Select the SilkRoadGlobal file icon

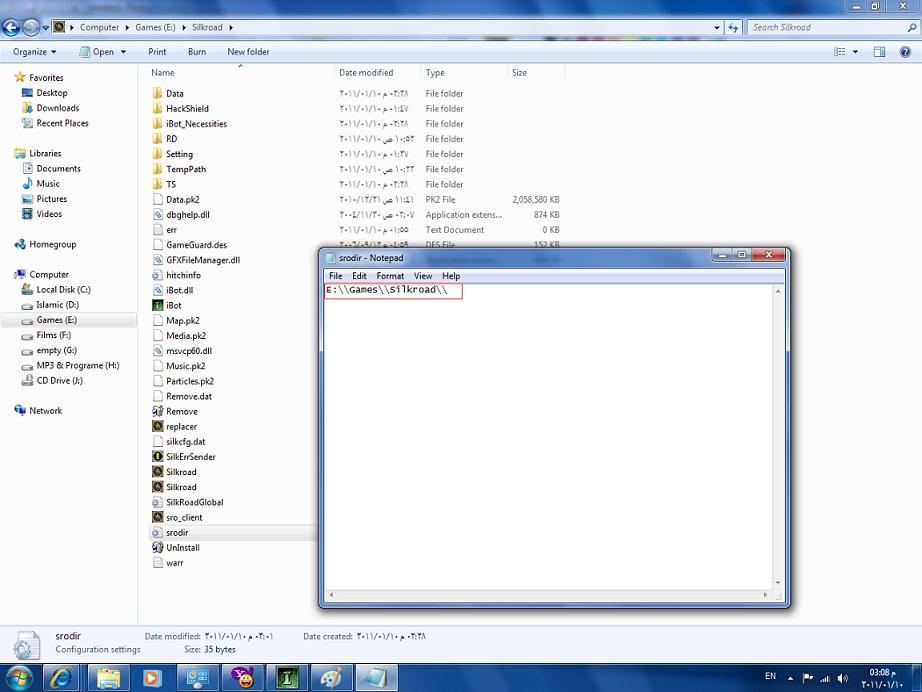click(x=157, y=502)
